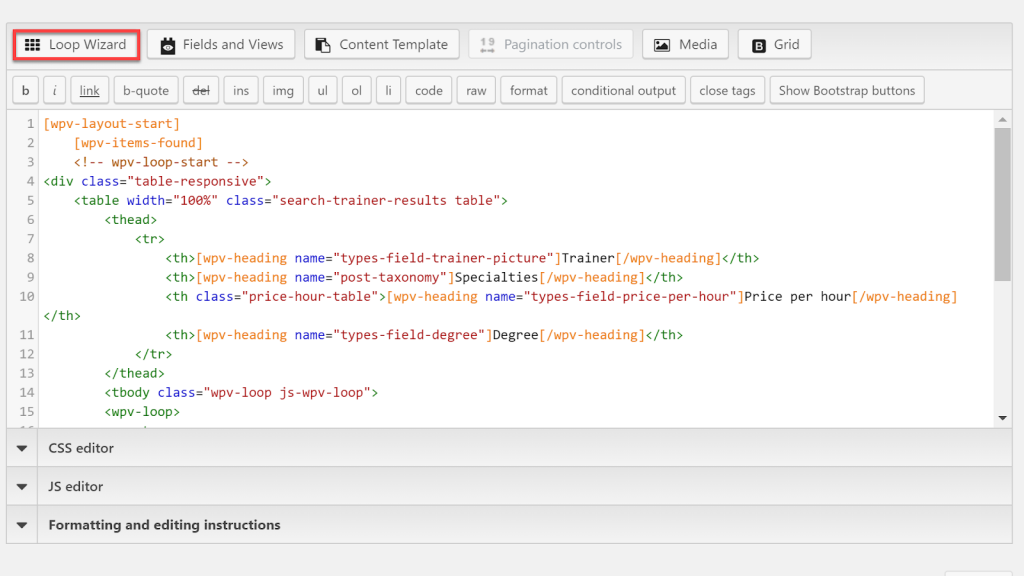Insert a link tag
Viewport: 1024px width, 576px height.
pyautogui.click(x=90, y=90)
